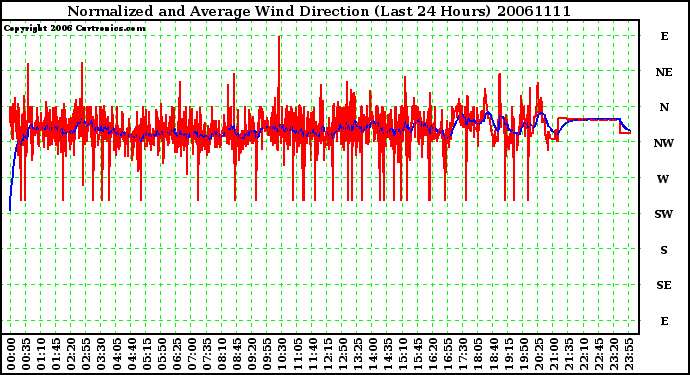Select the 'N' direction axis label
This screenshot has height=375, width=690.
664,107
